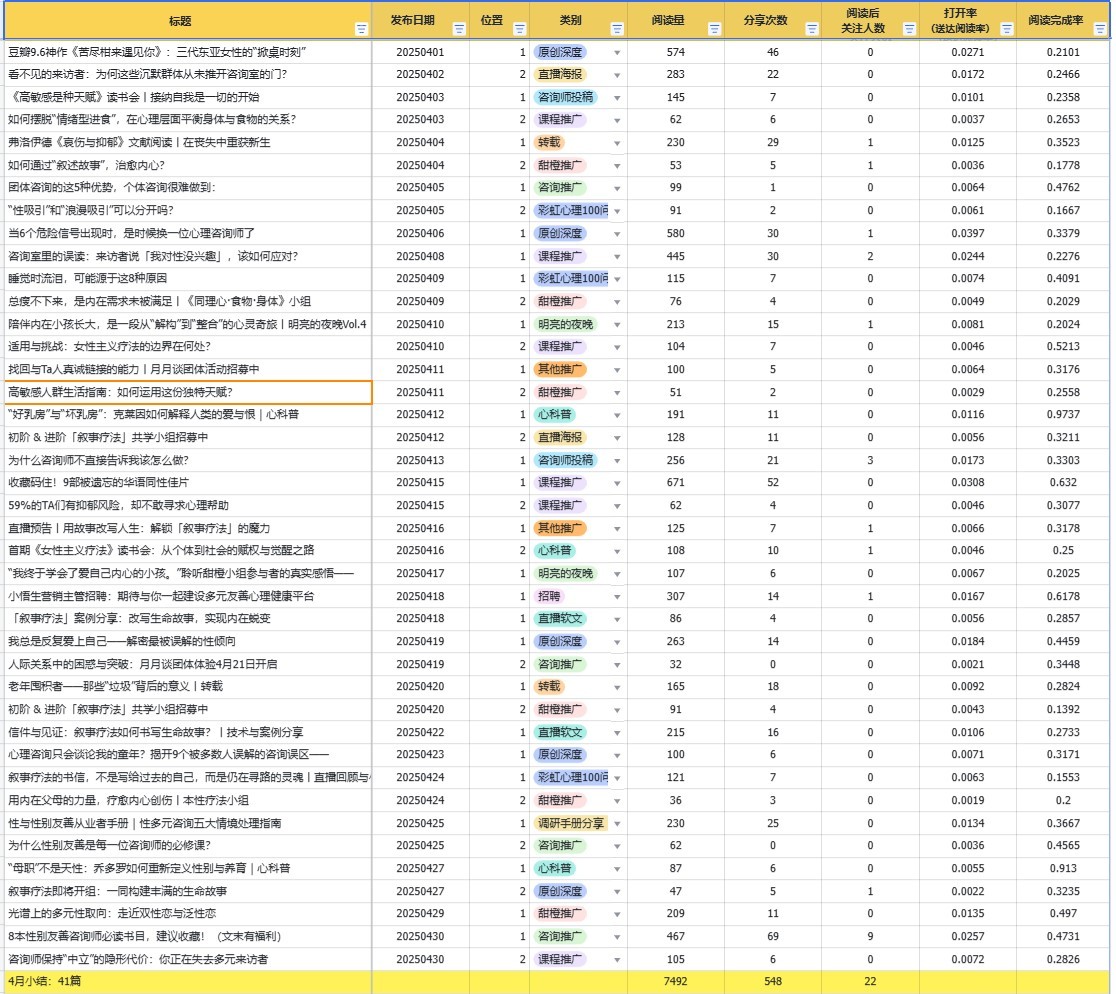Click the orange 转载 tag in 20250404 row
1116x994 pixels.
tap(550, 142)
